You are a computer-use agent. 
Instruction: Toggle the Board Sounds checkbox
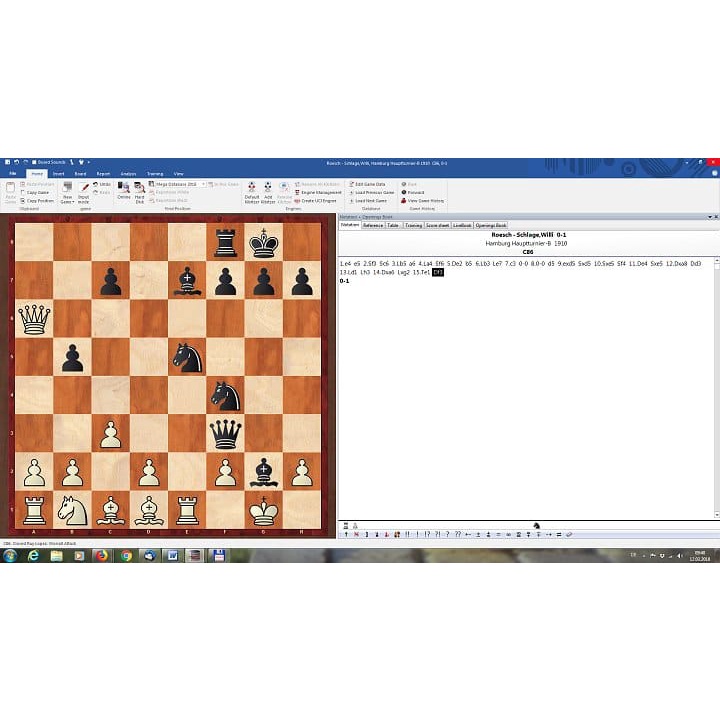point(49,162)
